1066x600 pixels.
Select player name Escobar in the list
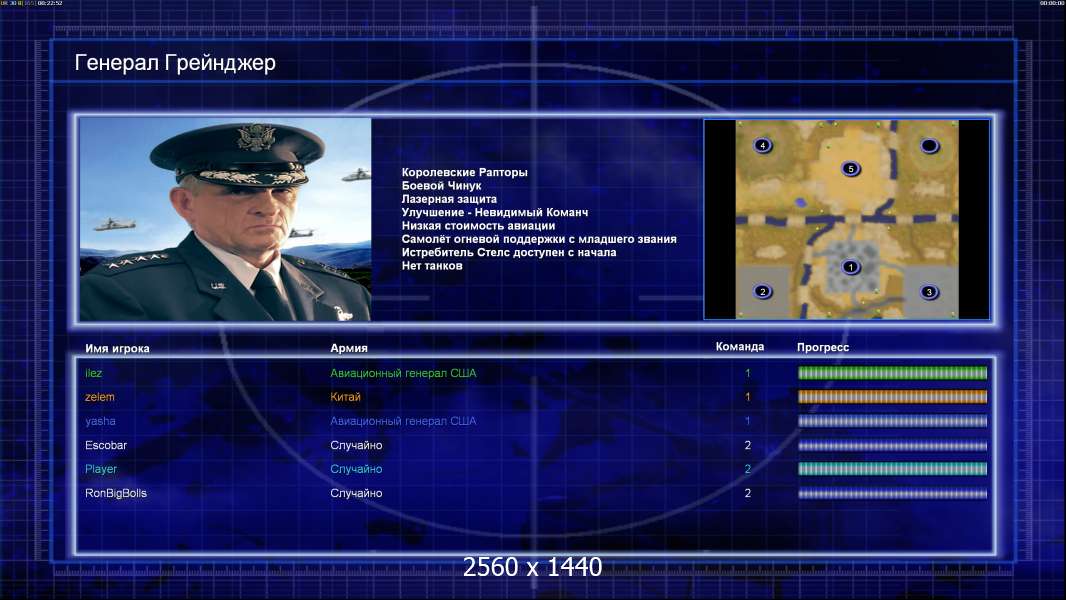tap(106, 445)
